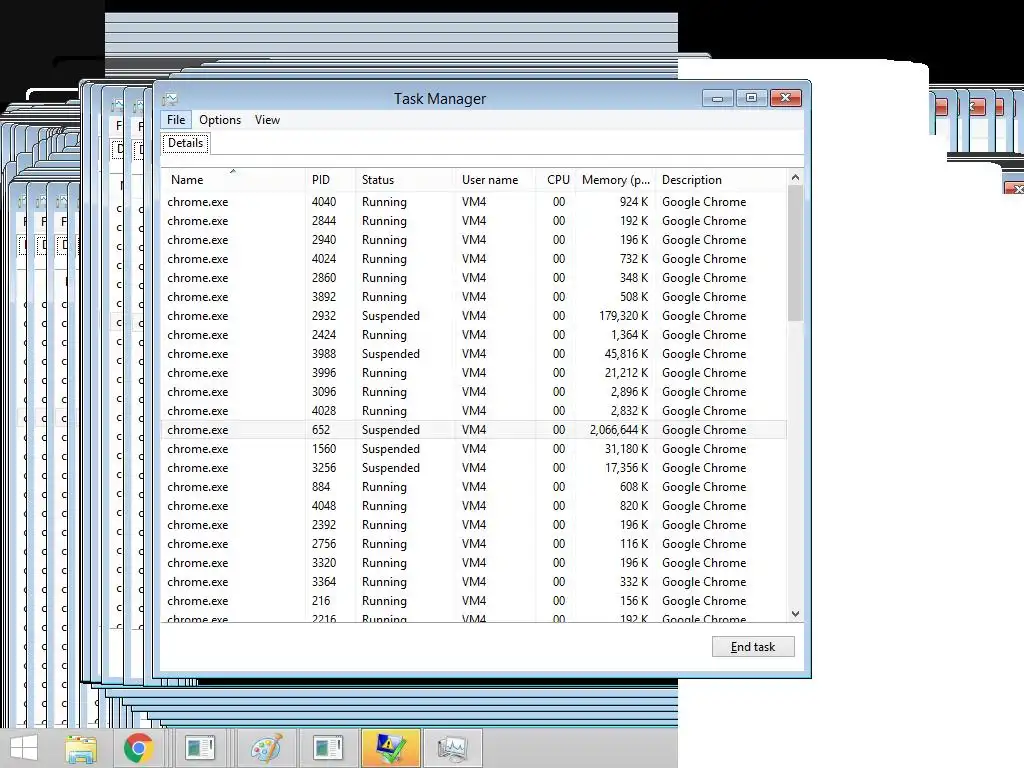The image size is (1024, 768).
Task: Close the Task Manager window
Action: point(786,98)
